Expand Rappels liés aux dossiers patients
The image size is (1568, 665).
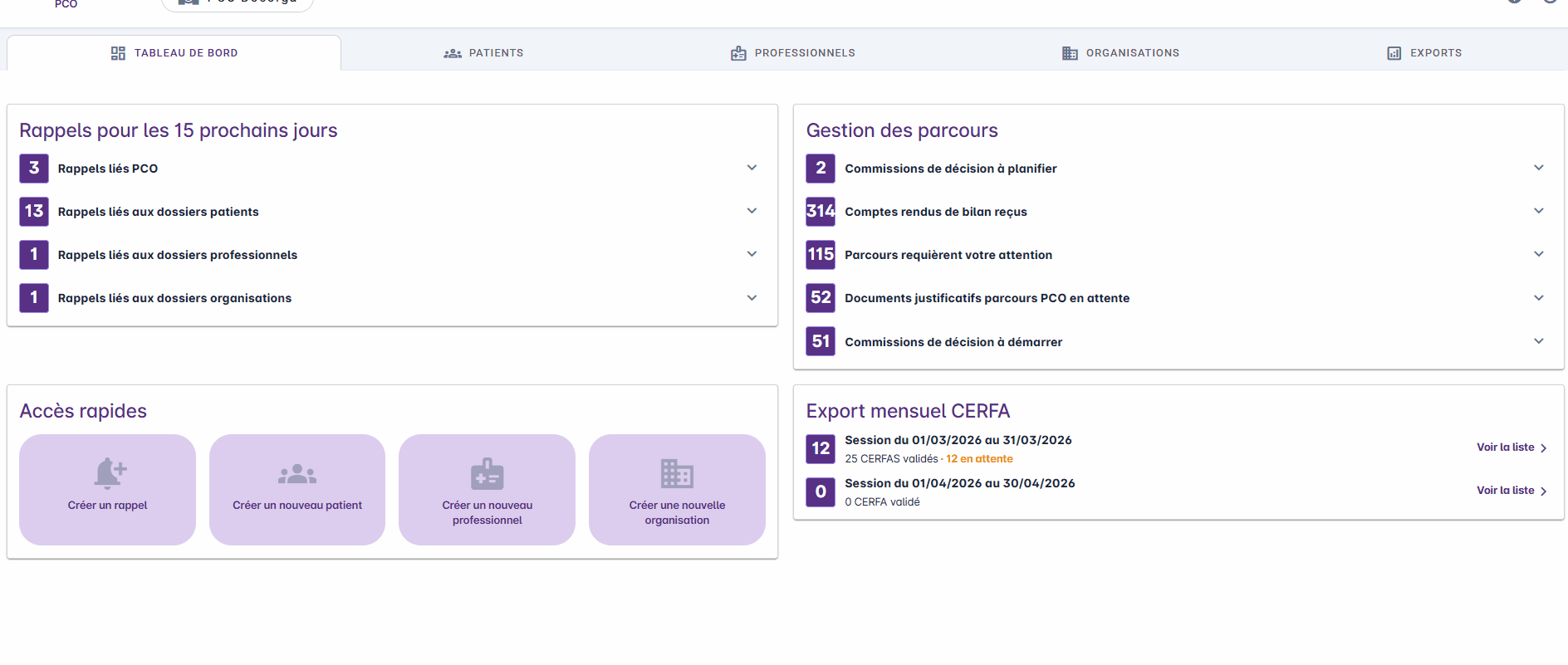[752, 211]
